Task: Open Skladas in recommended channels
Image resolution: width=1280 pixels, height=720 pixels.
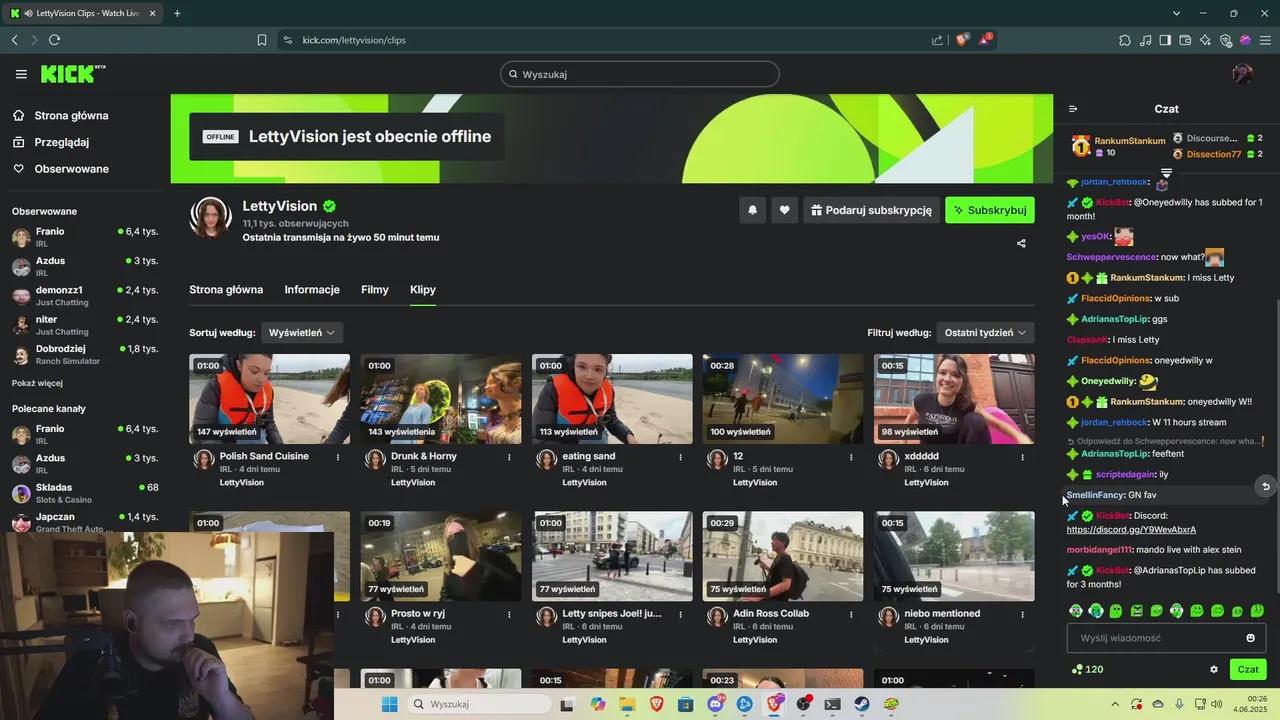Action: [x=84, y=493]
